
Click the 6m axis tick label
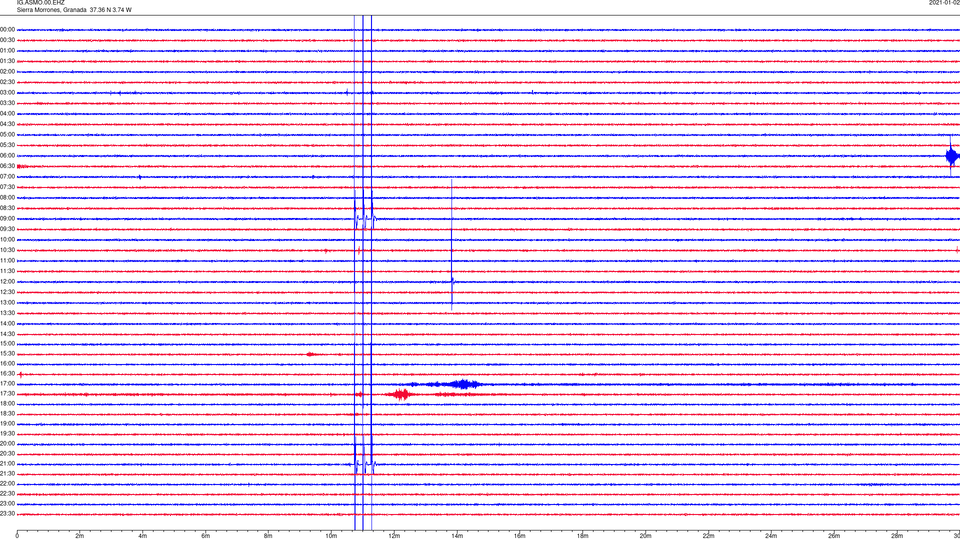coord(206,536)
